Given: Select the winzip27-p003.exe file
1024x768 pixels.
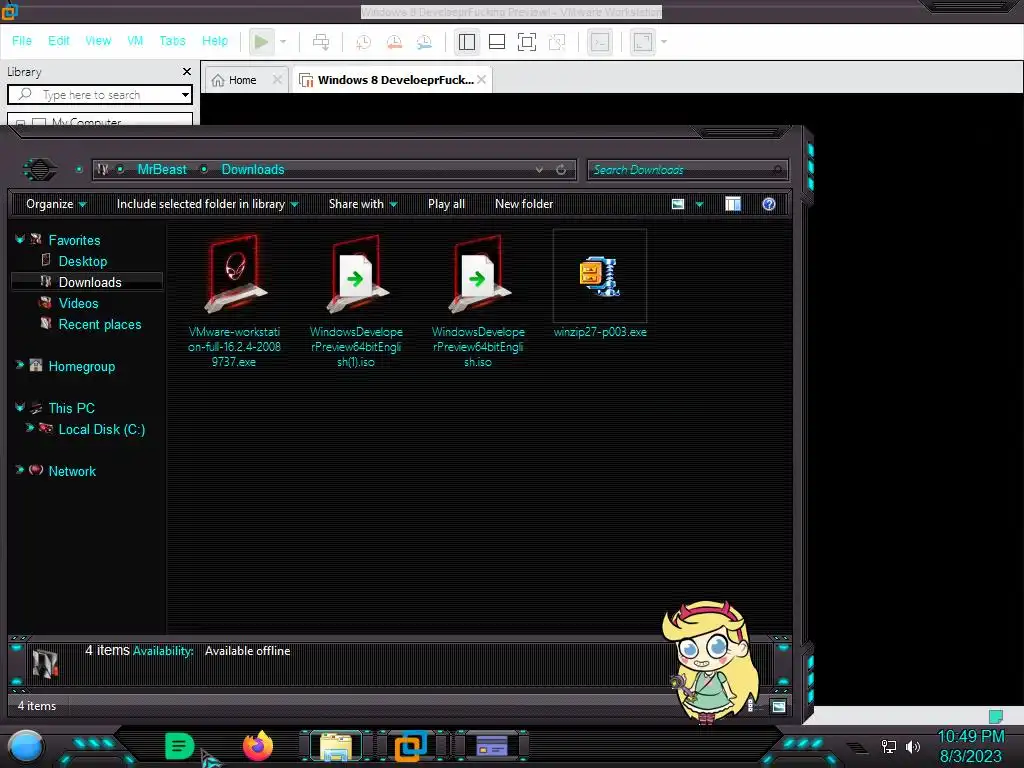Looking at the screenshot, I should [x=600, y=284].
